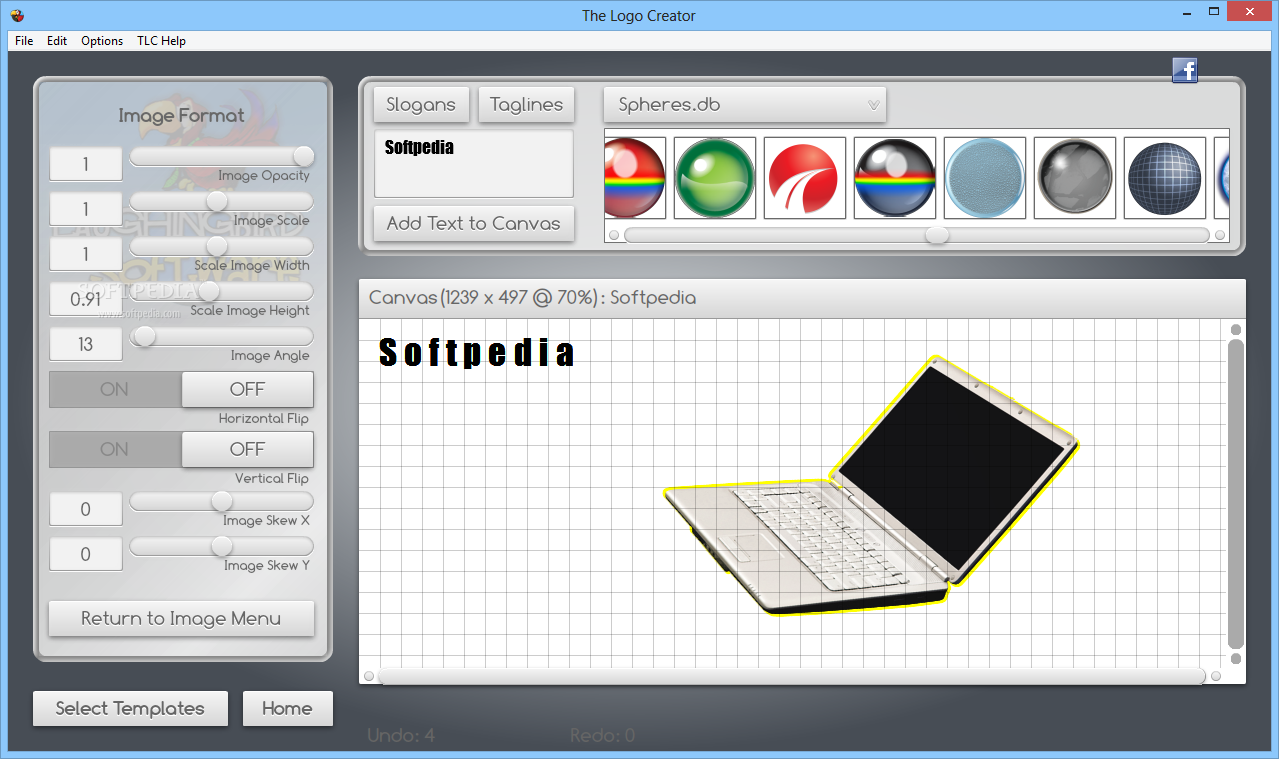Image resolution: width=1279 pixels, height=759 pixels.
Task: Choose the black rainbow-striped sphere
Action: point(895,178)
